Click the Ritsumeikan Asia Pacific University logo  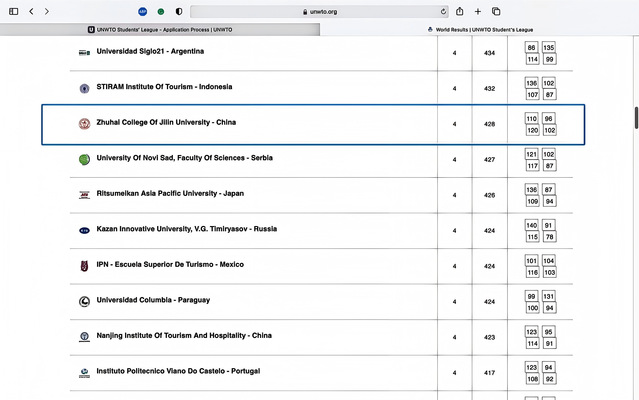[x=84, y=194]
